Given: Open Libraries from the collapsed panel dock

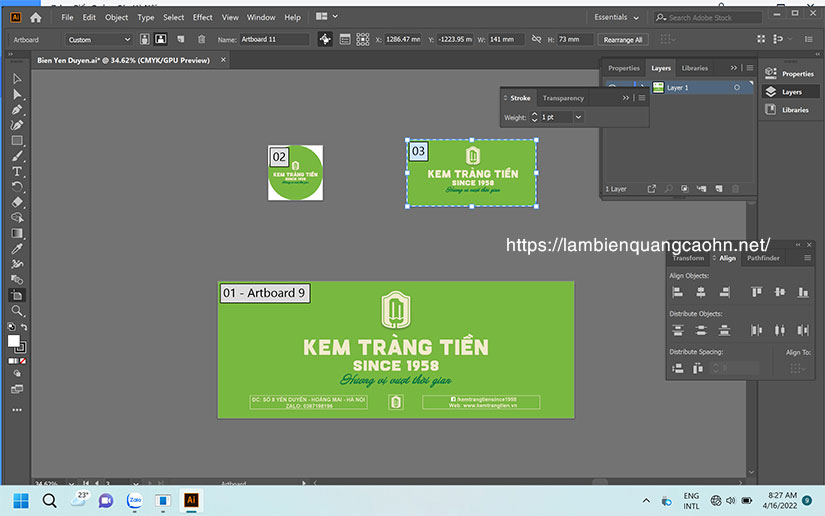Looking at the screenshot, I should coord(788,110).
